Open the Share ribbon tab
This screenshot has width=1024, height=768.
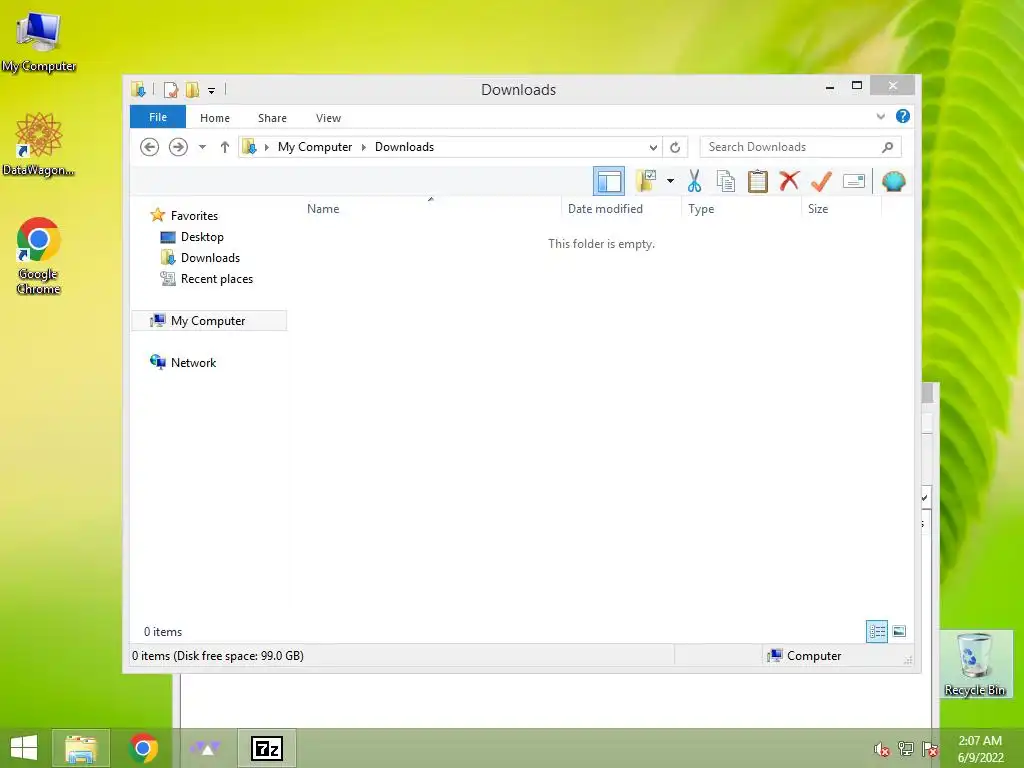pyautogui.click(x=272, y=118)
